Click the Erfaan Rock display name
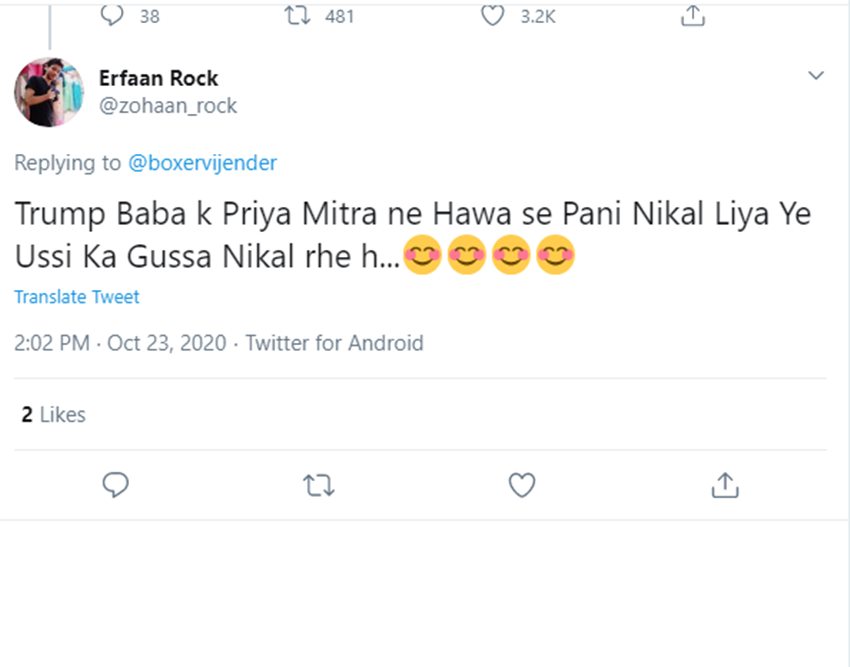Screen dimensions: 850x667 pos(158,78)
